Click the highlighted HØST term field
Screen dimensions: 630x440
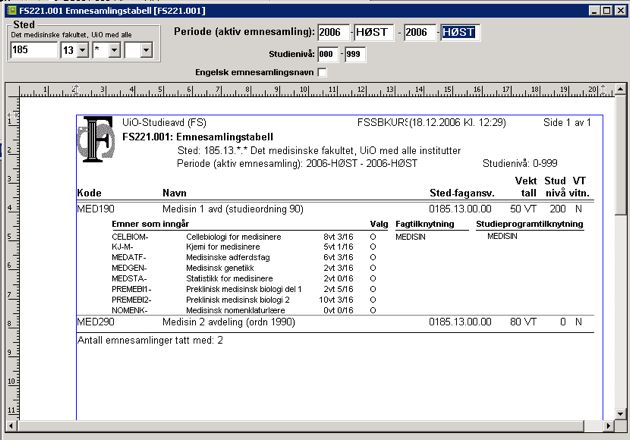[x=460, y=32]
